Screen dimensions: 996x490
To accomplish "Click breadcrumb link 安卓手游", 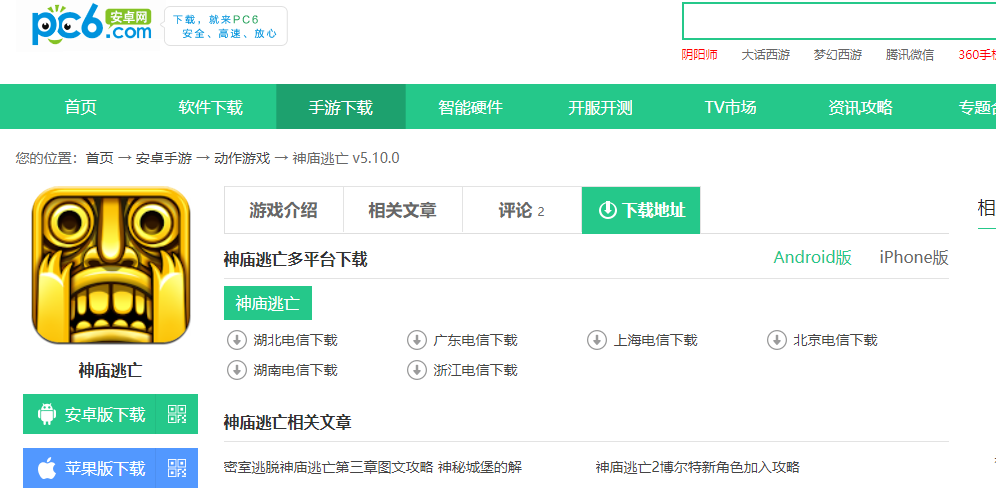I will point(164,158).
